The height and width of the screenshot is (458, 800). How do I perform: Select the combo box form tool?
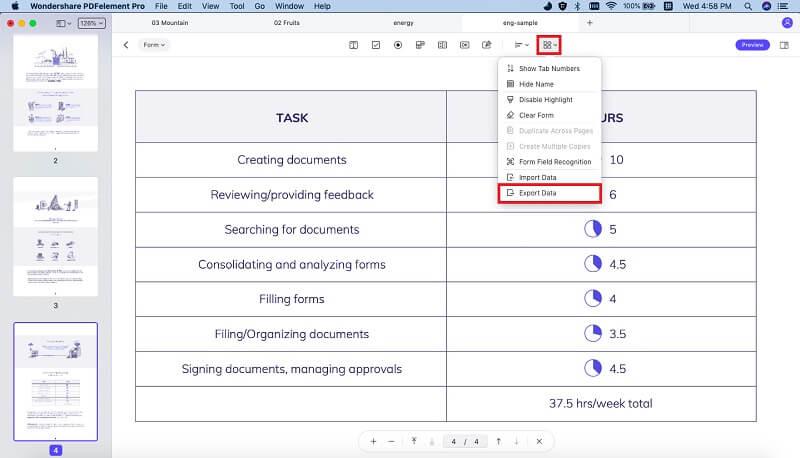(420, 45)
